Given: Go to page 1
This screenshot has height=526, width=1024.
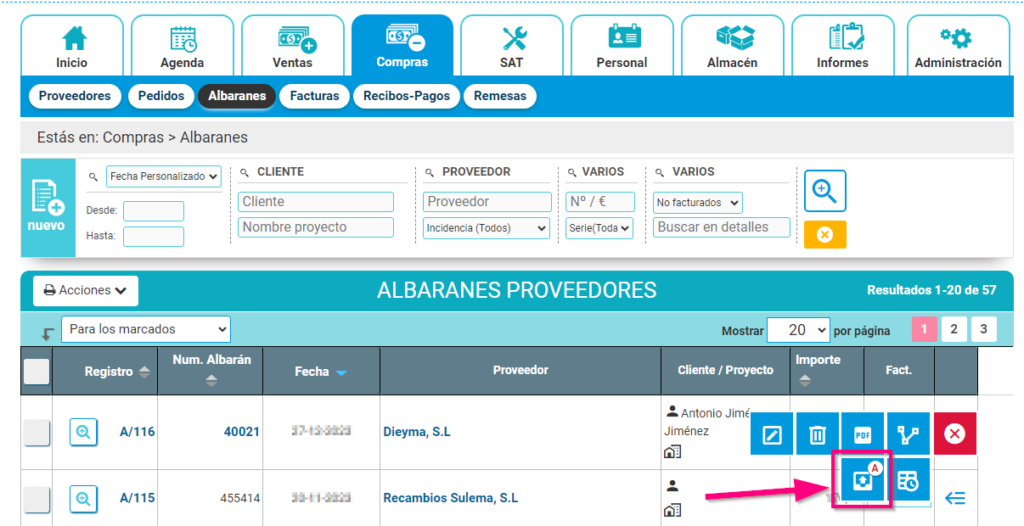Looking at the screenshot, I should 925,330.
